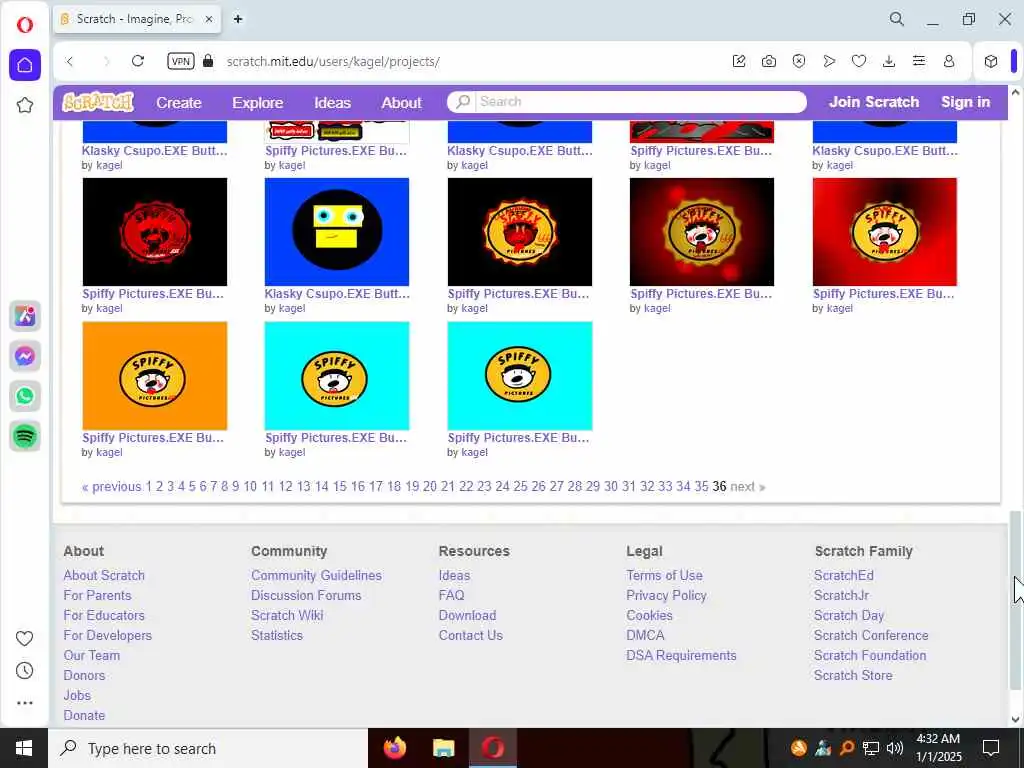Viewport: 1024px width, 768px height.
Task: Select the Scratch browser tab
Action: coord(136,19)
